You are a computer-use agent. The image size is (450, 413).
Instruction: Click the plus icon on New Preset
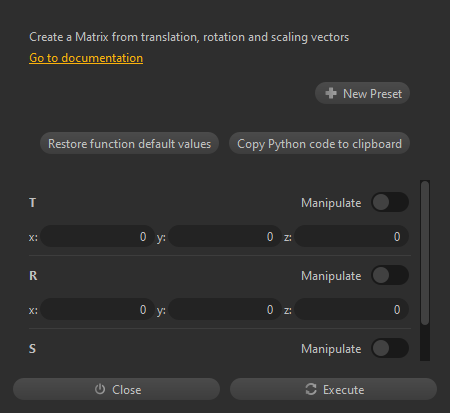click(331, 93)
